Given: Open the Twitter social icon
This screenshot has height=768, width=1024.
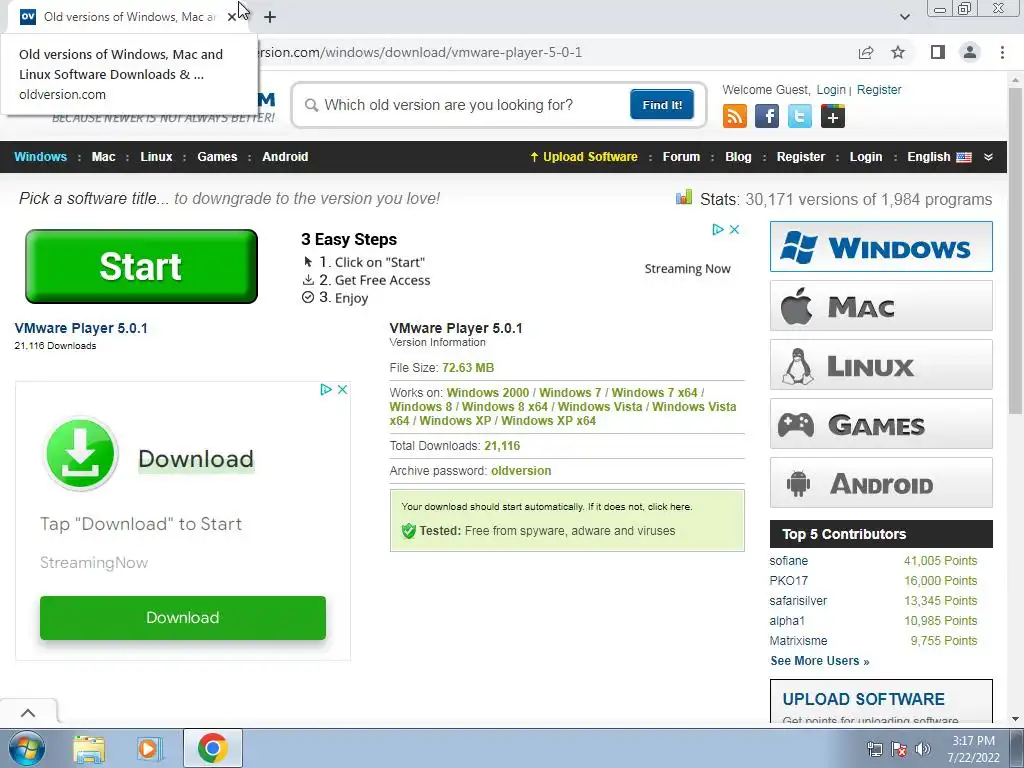Looking at the screenshot, I should [799, 117].
